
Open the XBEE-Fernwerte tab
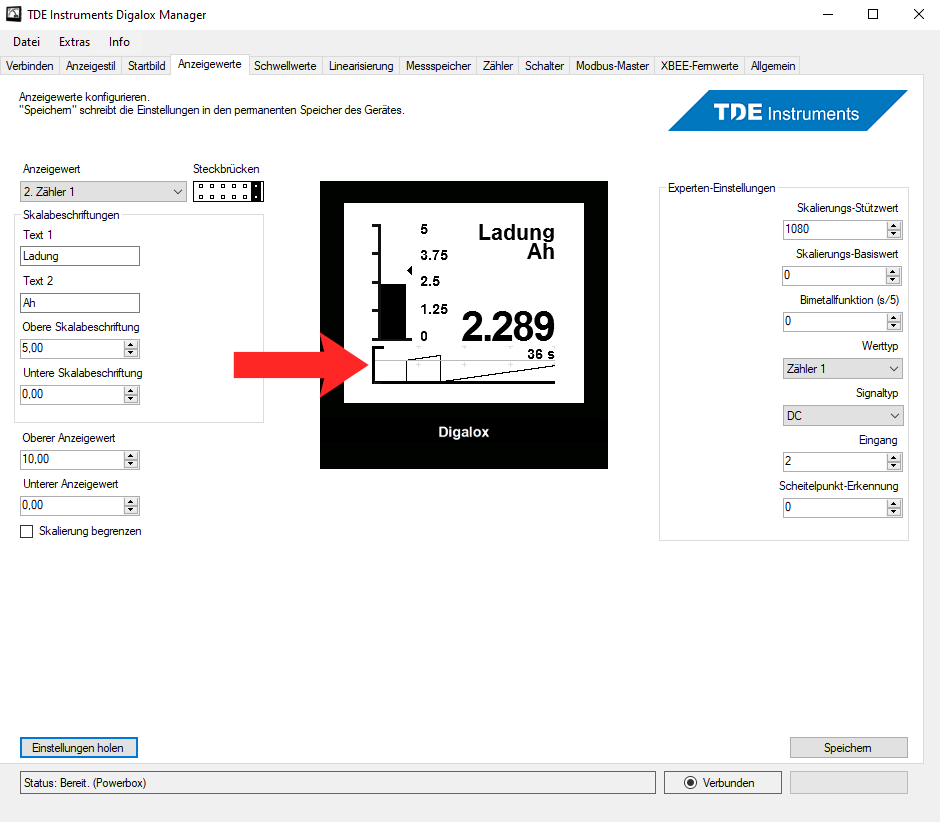700,66
